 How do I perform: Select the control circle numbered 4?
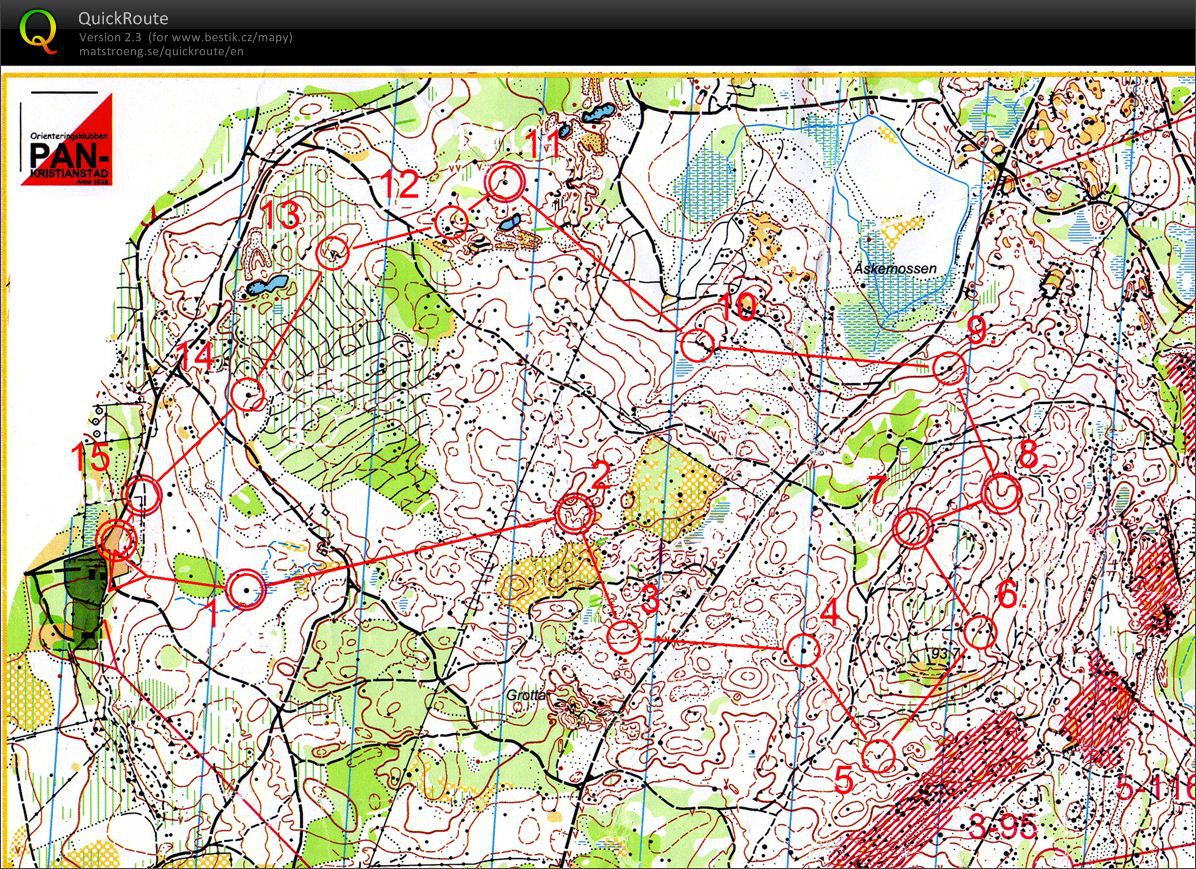(802, 650)
